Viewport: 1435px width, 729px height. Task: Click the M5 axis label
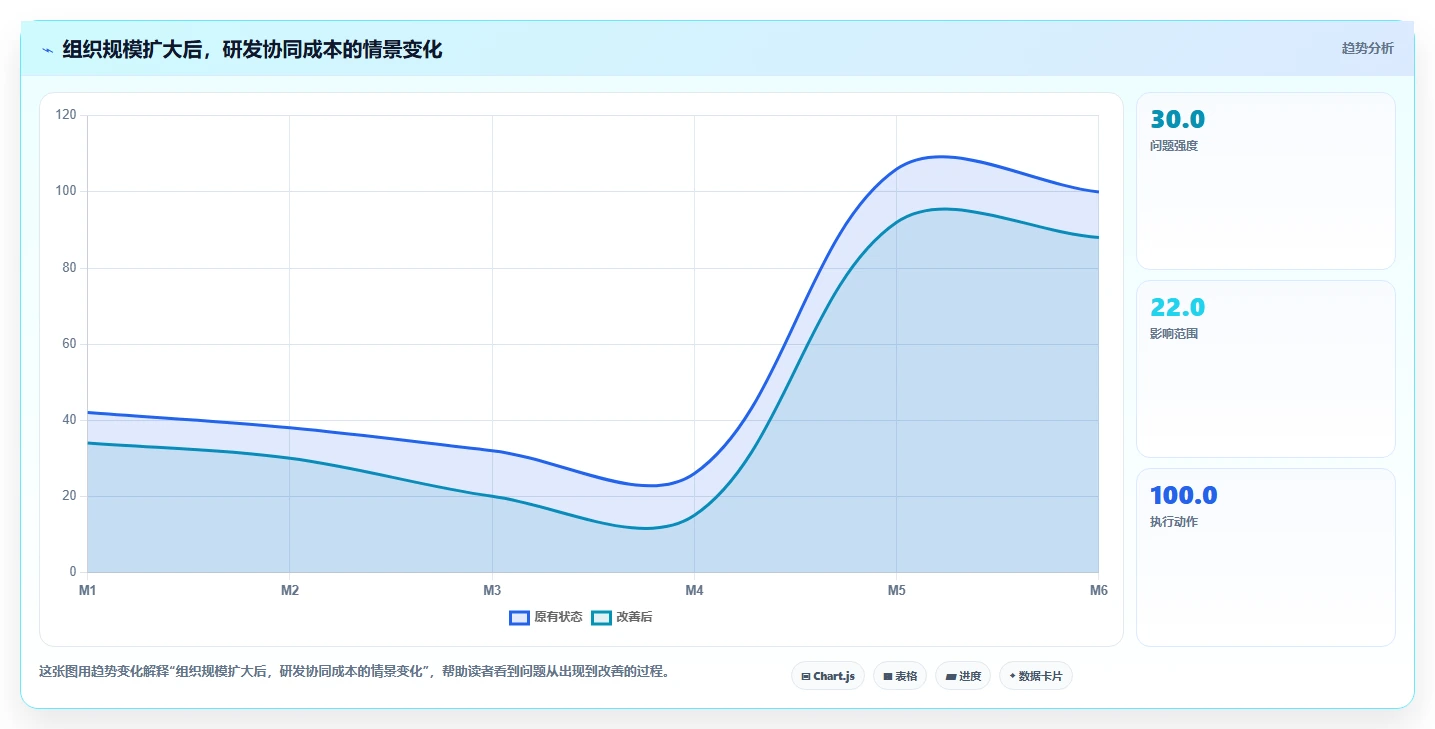[897, 591]
